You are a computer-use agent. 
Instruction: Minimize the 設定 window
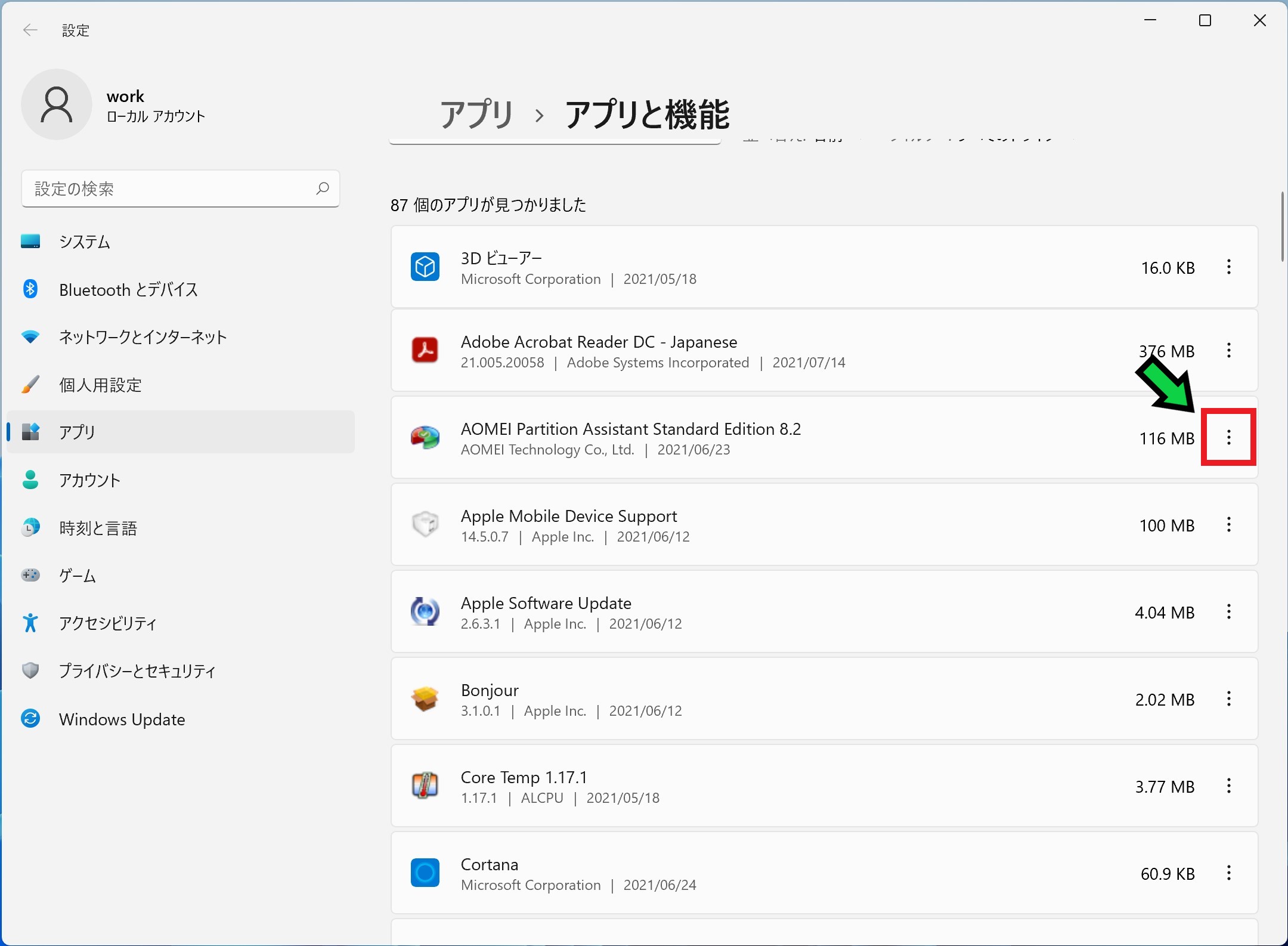(x=1150, y=21)
